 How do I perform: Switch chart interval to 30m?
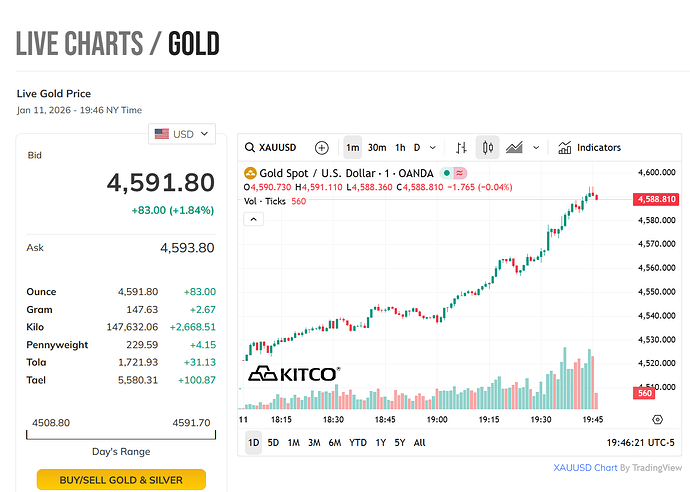click(x=377, y=148)
